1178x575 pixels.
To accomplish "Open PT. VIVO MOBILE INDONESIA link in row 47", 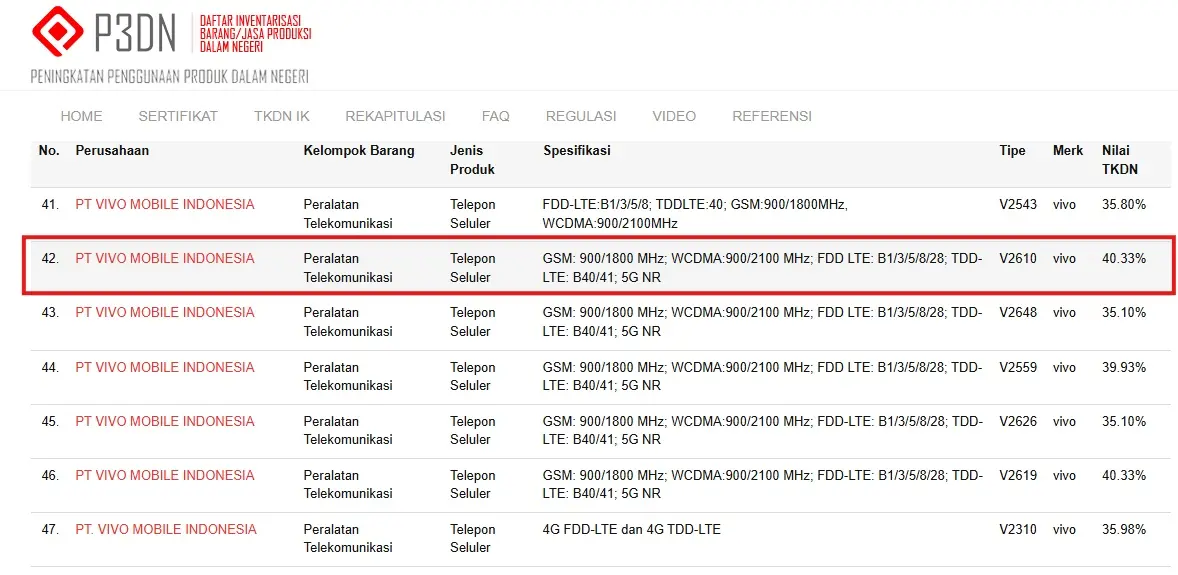I will 166,530.
